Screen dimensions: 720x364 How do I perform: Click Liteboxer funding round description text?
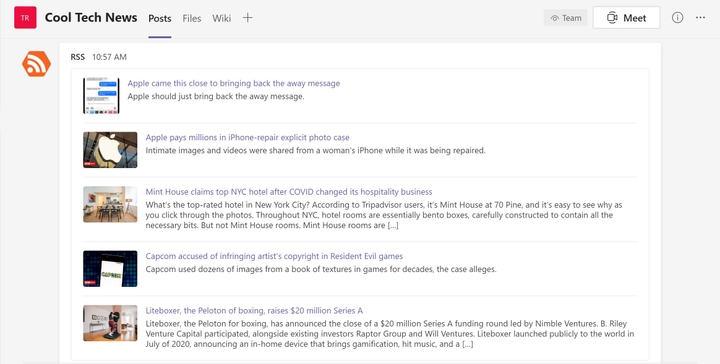(x=390, y=334)
